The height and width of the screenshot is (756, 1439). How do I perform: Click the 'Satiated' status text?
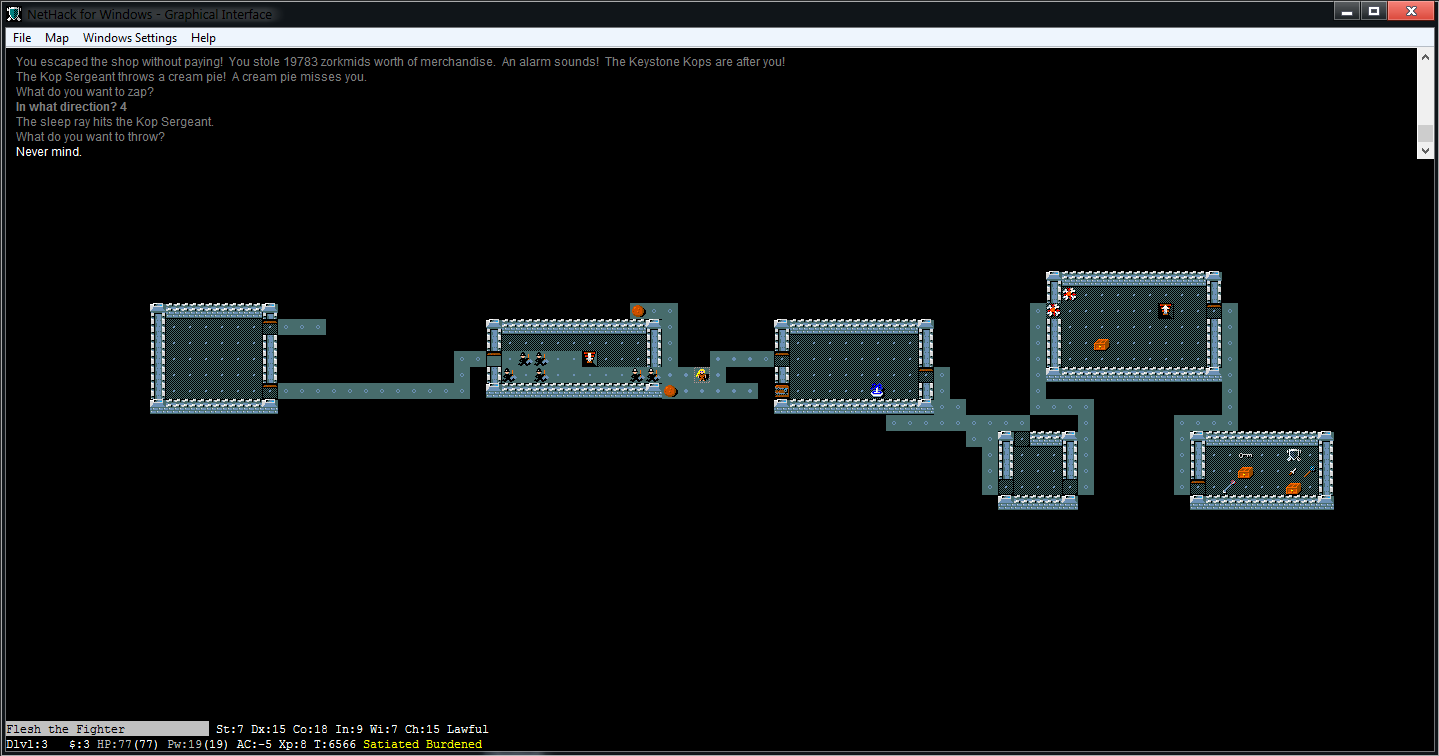tap(391, 744)
